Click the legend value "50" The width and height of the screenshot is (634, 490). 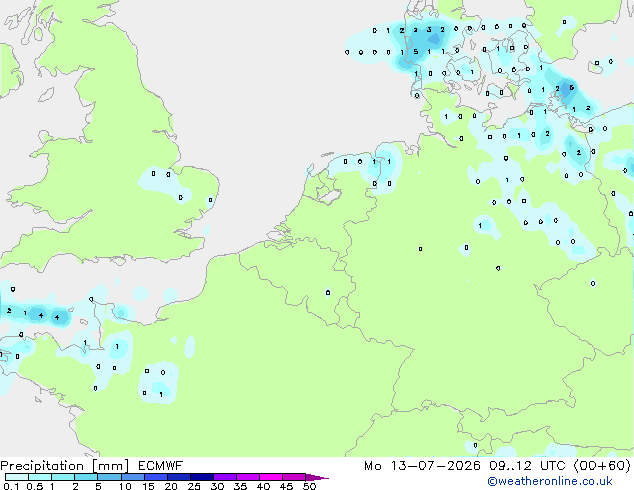309,486
